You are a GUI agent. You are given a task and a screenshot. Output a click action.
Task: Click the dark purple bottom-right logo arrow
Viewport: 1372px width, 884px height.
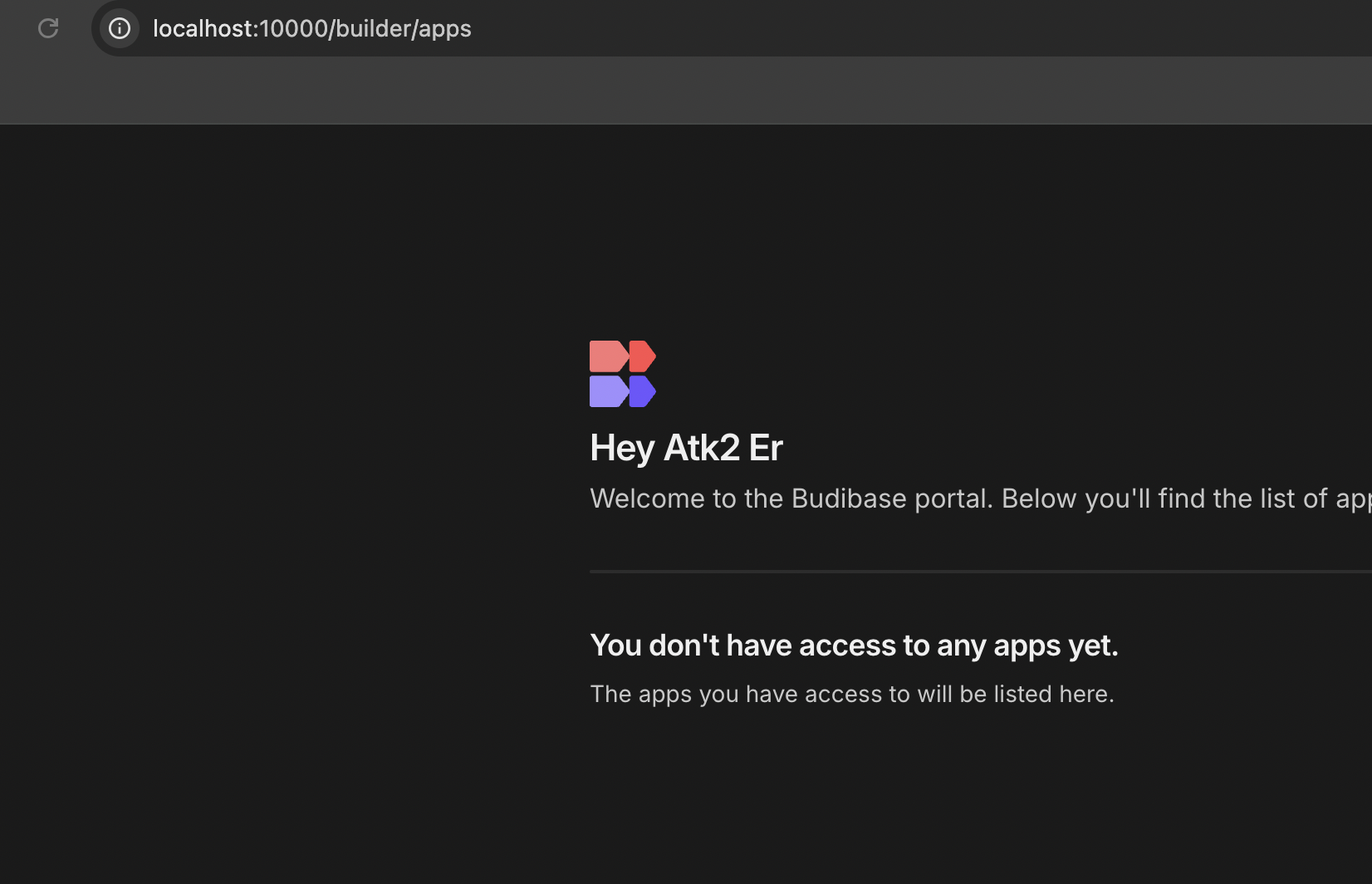643,391
